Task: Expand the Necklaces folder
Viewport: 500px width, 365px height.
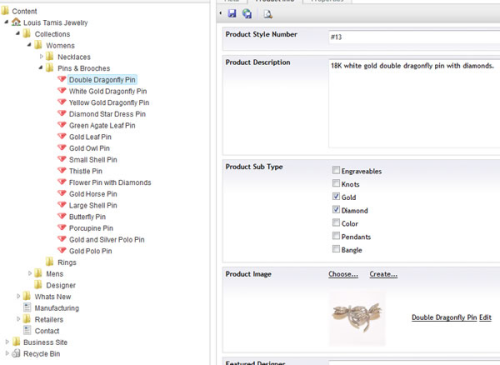Action: click(41, 56)
